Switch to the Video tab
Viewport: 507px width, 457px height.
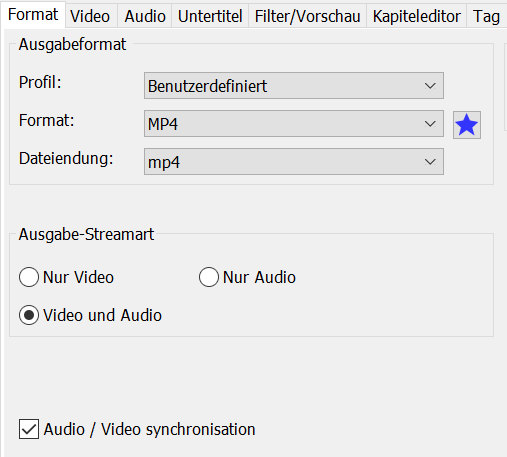(x=90, y=16)
